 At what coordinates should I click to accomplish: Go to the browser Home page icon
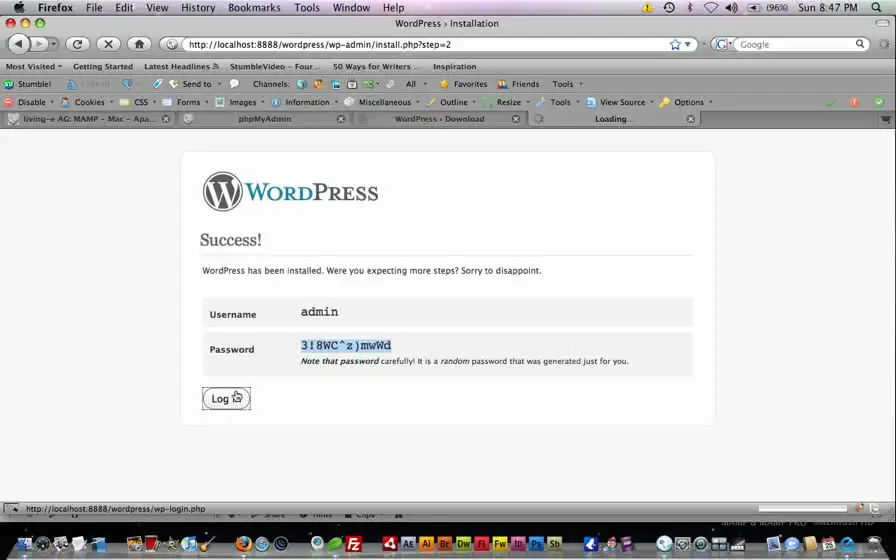tap(139, 44)
